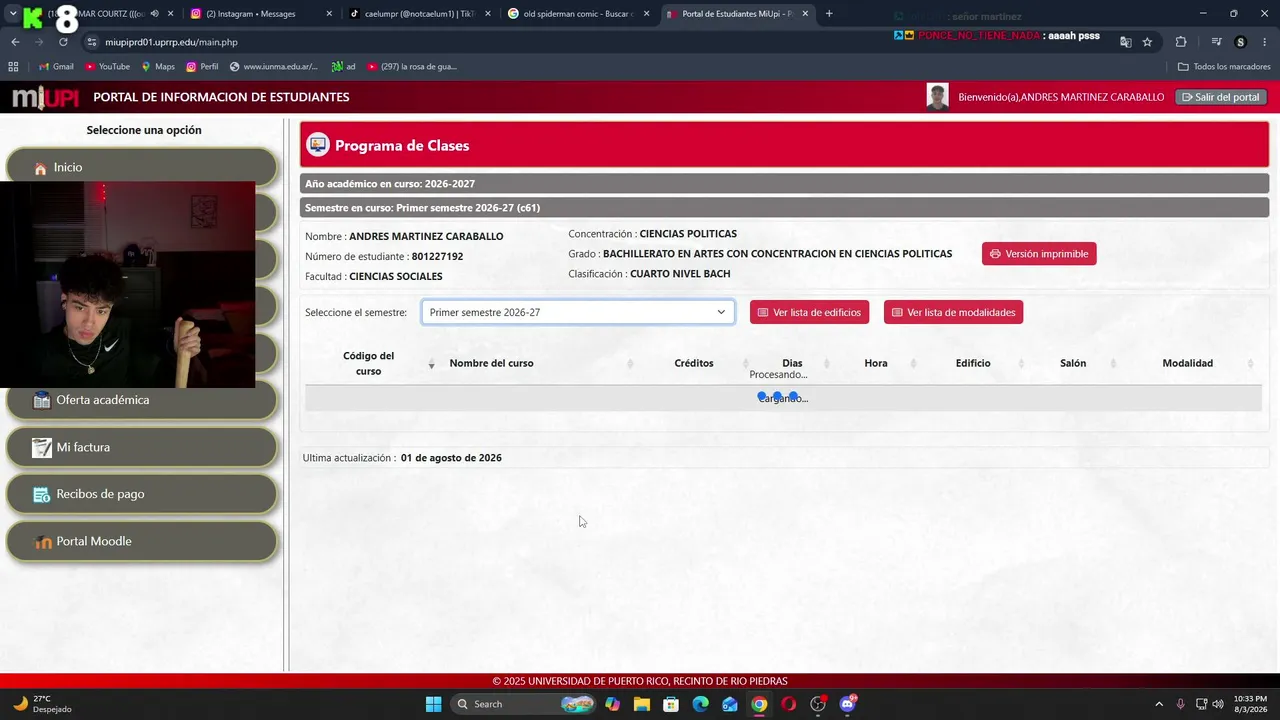Open Microsoft Edge from the taskbar
This screenshot has height=720, width=1280.
click(x=701, y=704)
